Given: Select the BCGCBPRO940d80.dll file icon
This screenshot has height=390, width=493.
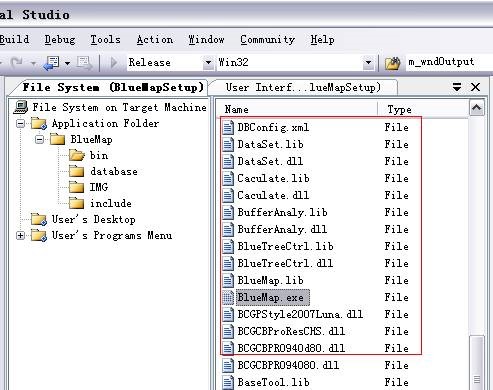Looking at the screenshot, I should 228,349.
